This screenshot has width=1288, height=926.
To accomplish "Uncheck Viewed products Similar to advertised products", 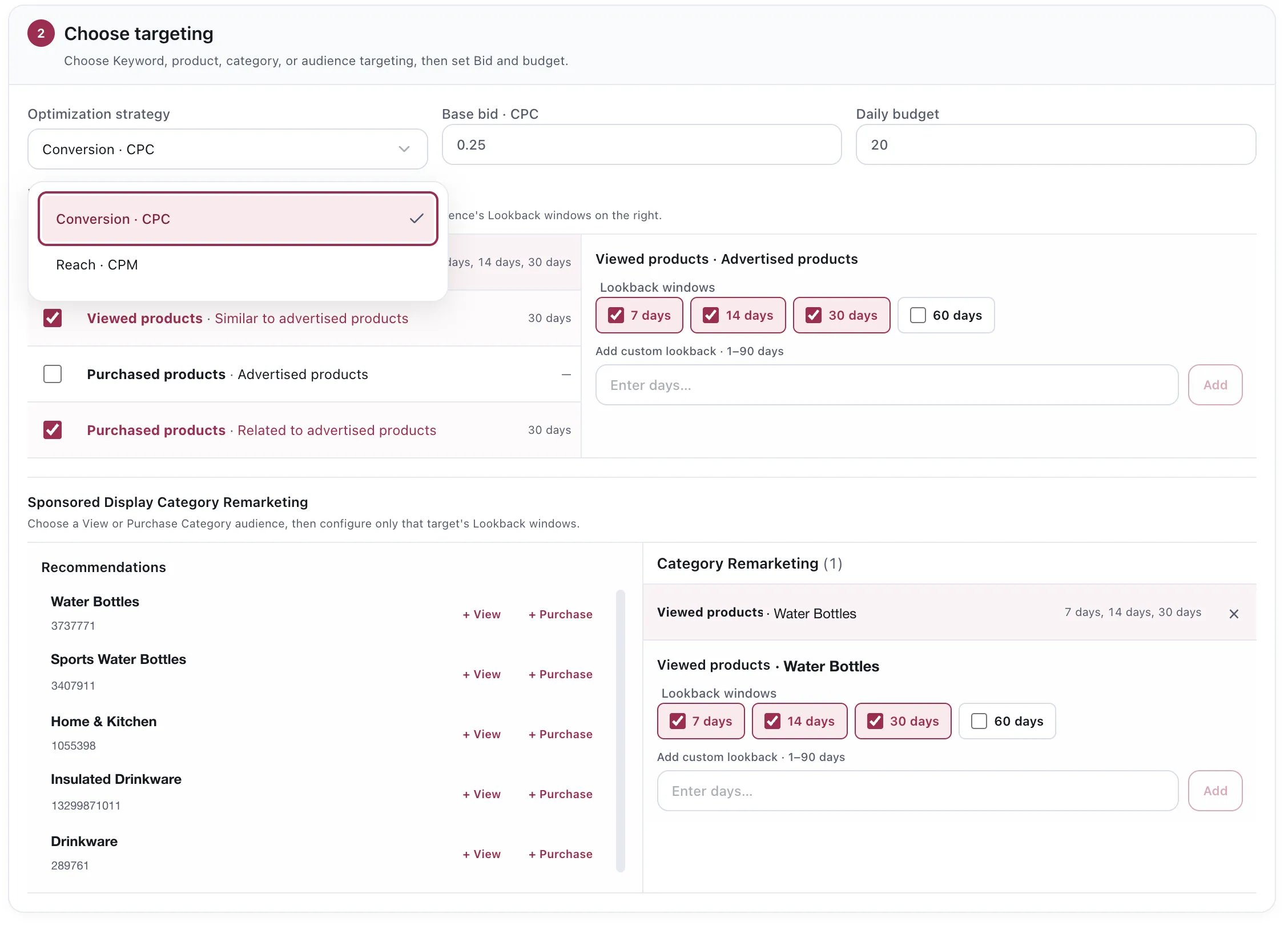I will (53, 318).
